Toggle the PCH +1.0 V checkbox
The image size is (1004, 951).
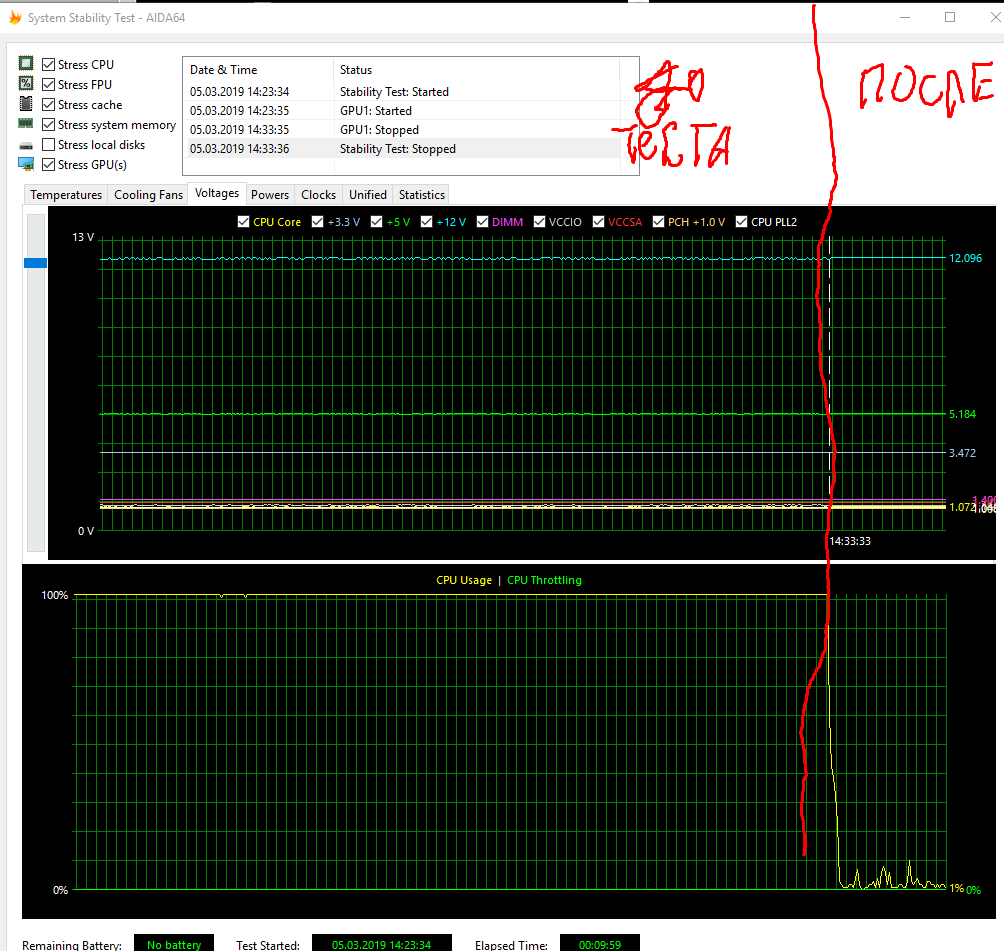tap(658, 222)
